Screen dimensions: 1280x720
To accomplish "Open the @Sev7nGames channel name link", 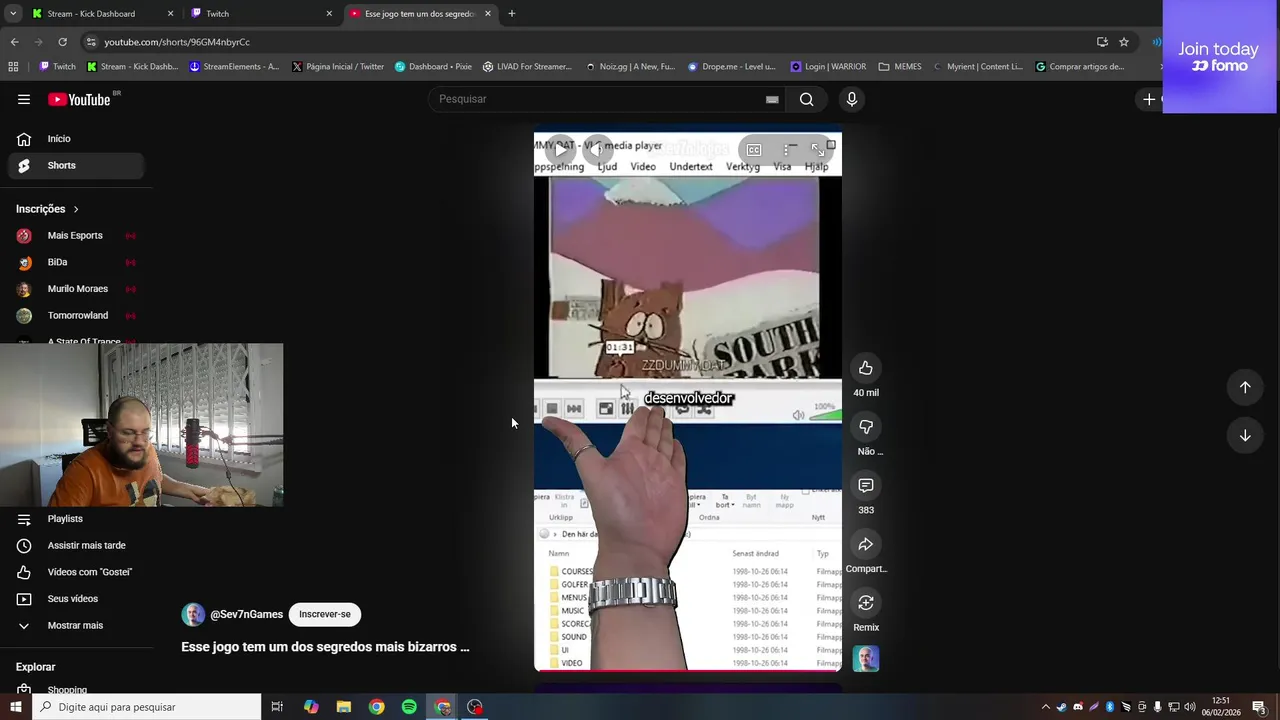I will tap(246, 614).
